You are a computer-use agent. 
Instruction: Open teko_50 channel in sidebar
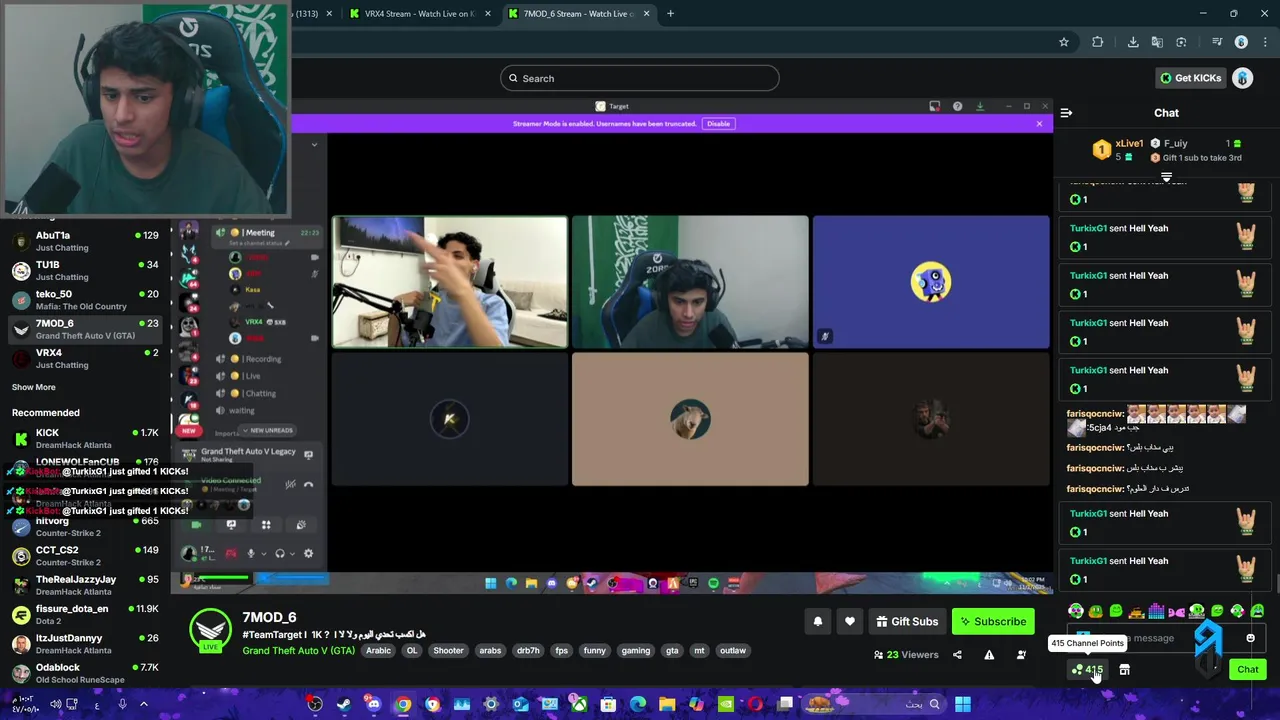point(85,300)
